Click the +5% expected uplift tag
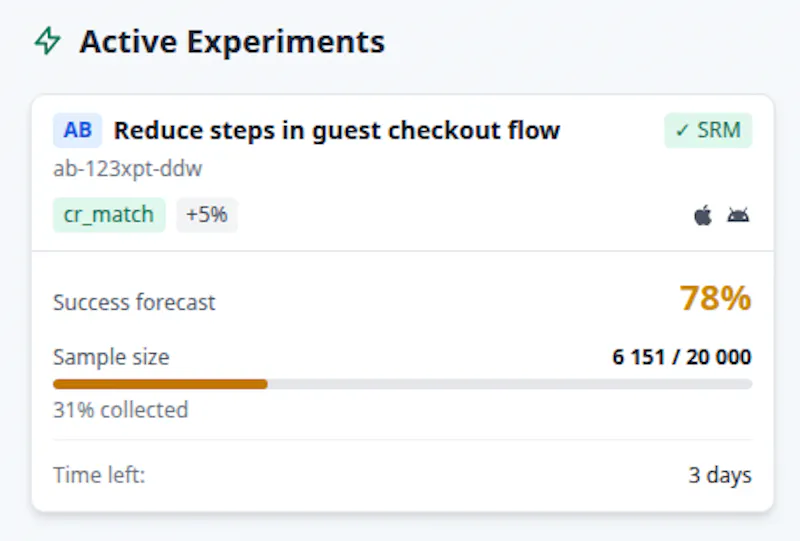The height and width of the screenshot is (541, 800). point(207,214)
